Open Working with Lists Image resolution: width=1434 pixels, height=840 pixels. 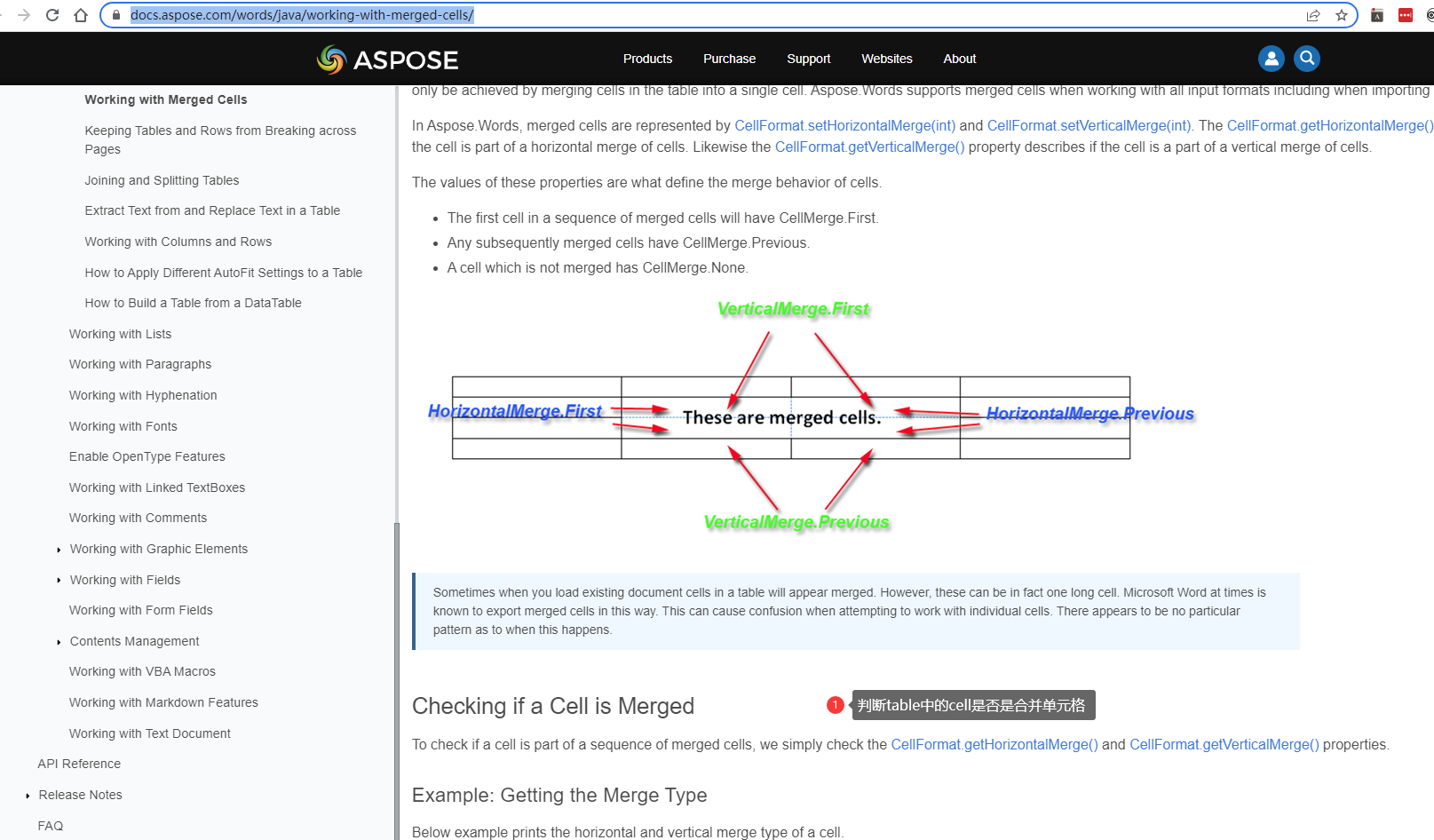click(x=120, y=334)
